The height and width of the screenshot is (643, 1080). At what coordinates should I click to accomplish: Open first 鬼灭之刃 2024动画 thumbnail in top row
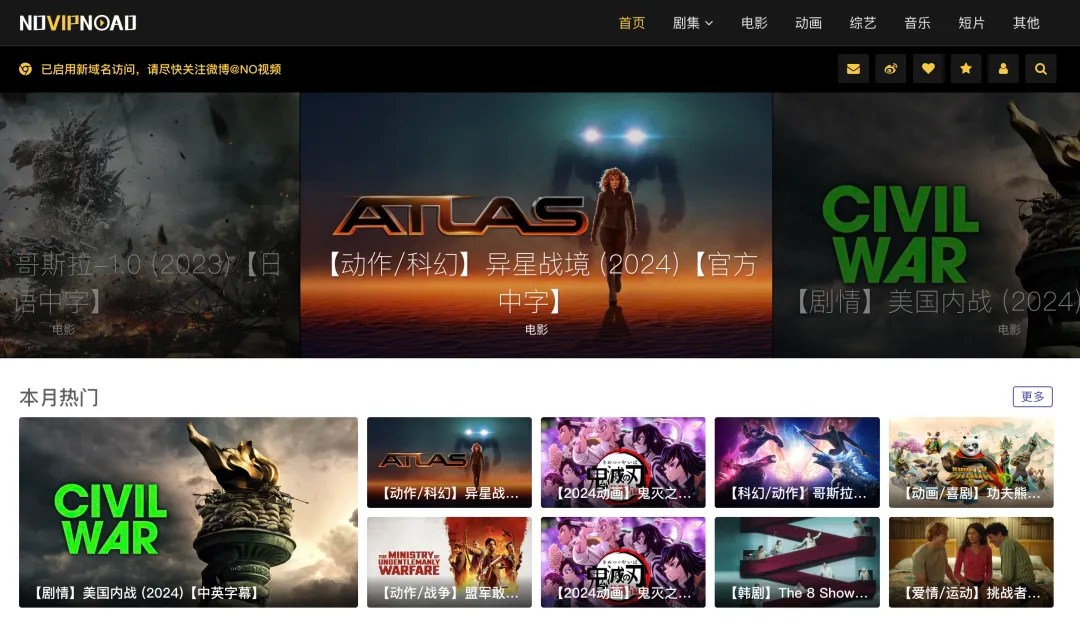point(623,463)
